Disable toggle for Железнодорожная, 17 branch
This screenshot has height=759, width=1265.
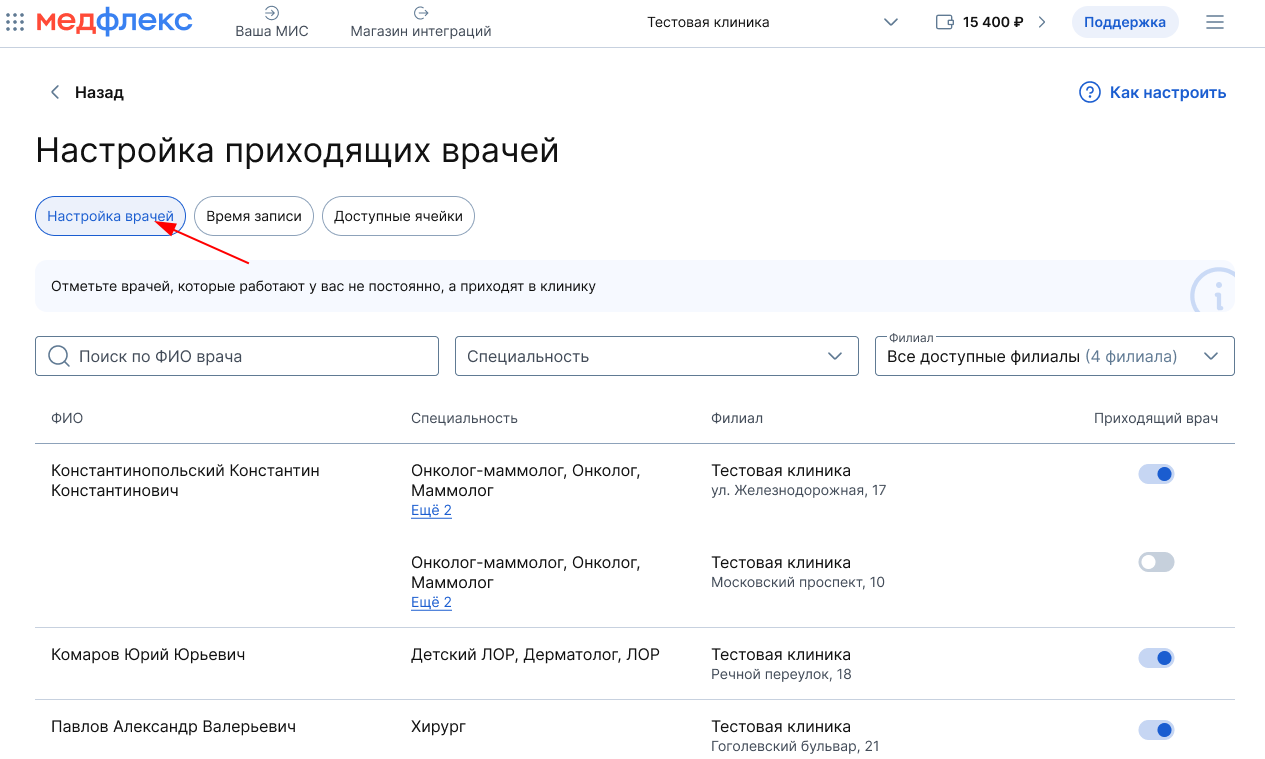pos(1156,474)
